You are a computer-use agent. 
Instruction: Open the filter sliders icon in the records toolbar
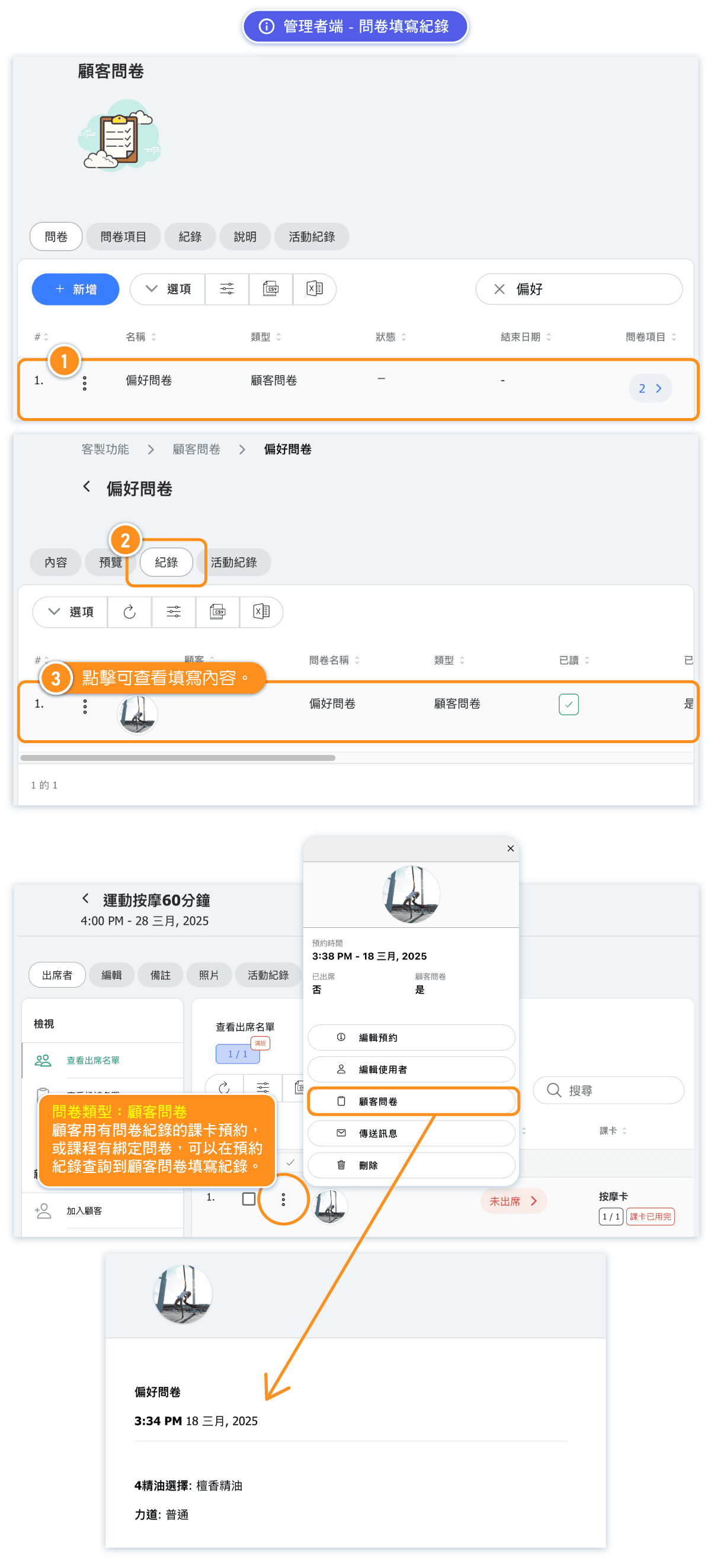174,612
